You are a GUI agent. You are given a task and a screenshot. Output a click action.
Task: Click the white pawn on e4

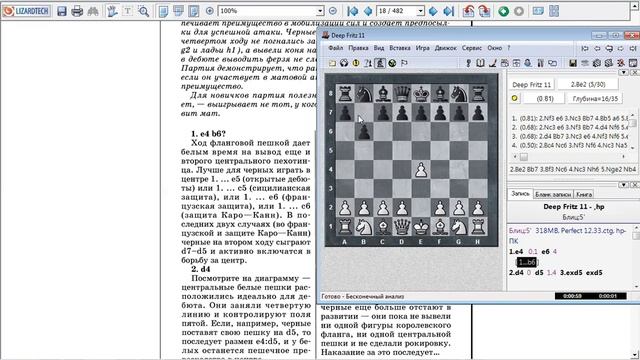[x=421, y=169]
